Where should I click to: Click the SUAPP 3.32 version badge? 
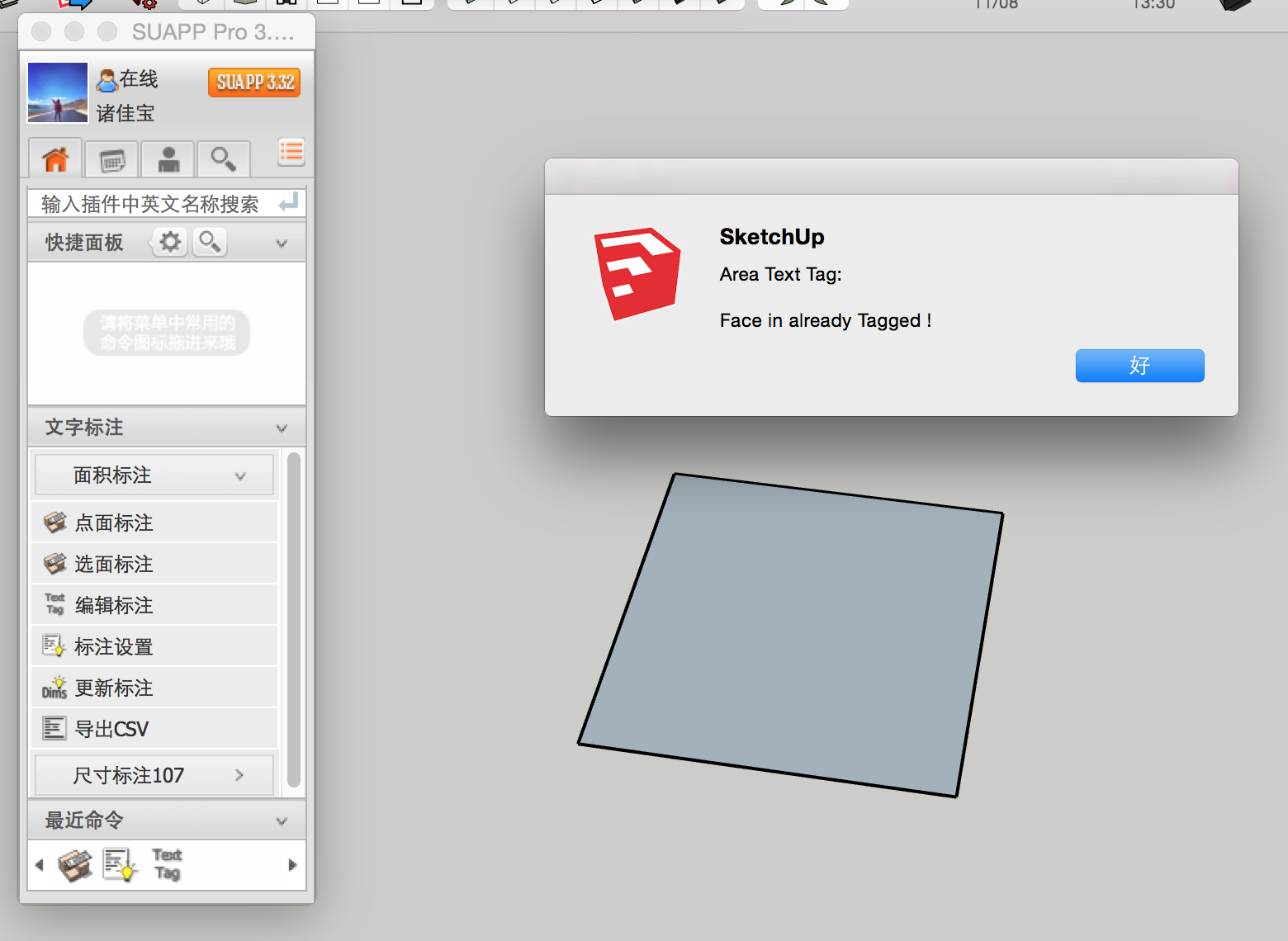tap(254, 82)
